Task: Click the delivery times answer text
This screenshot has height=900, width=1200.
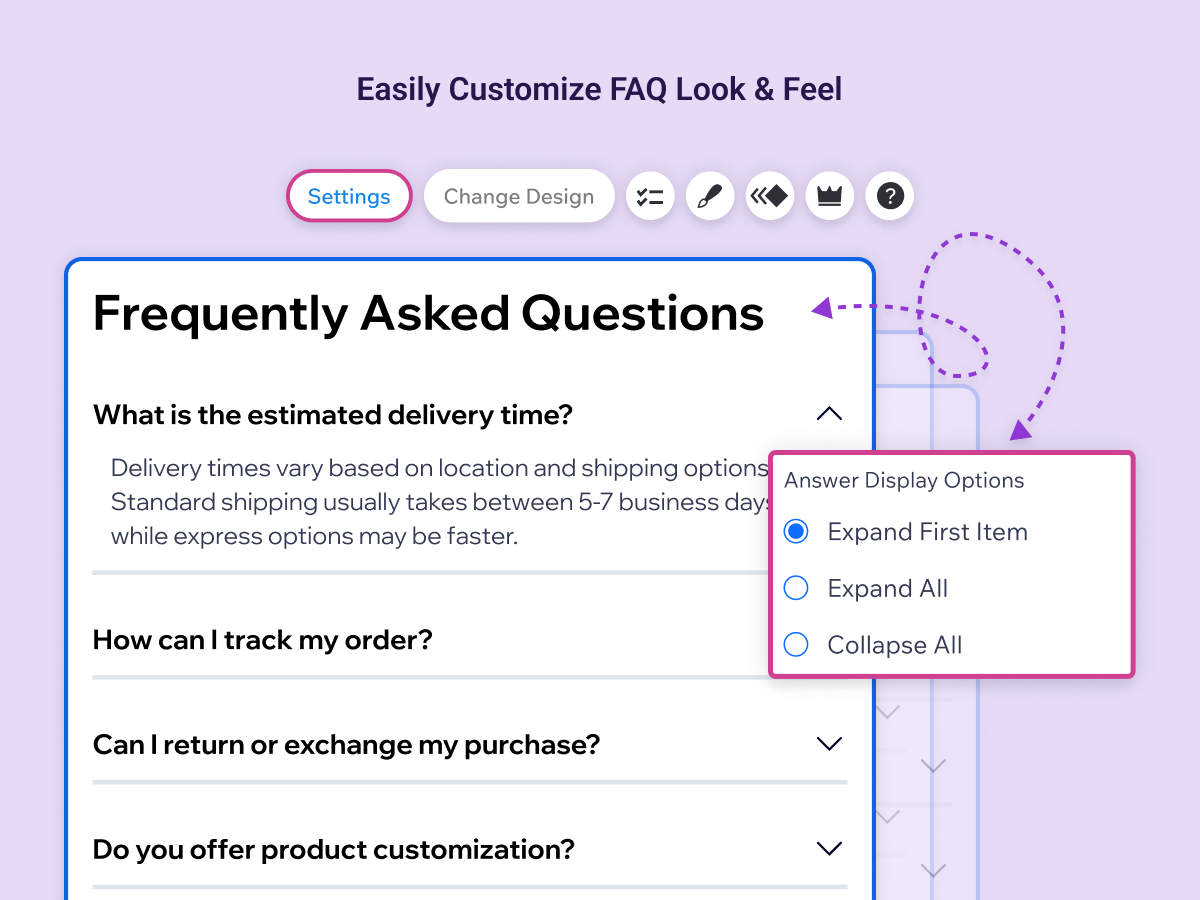Action: (x=440, y=502)
